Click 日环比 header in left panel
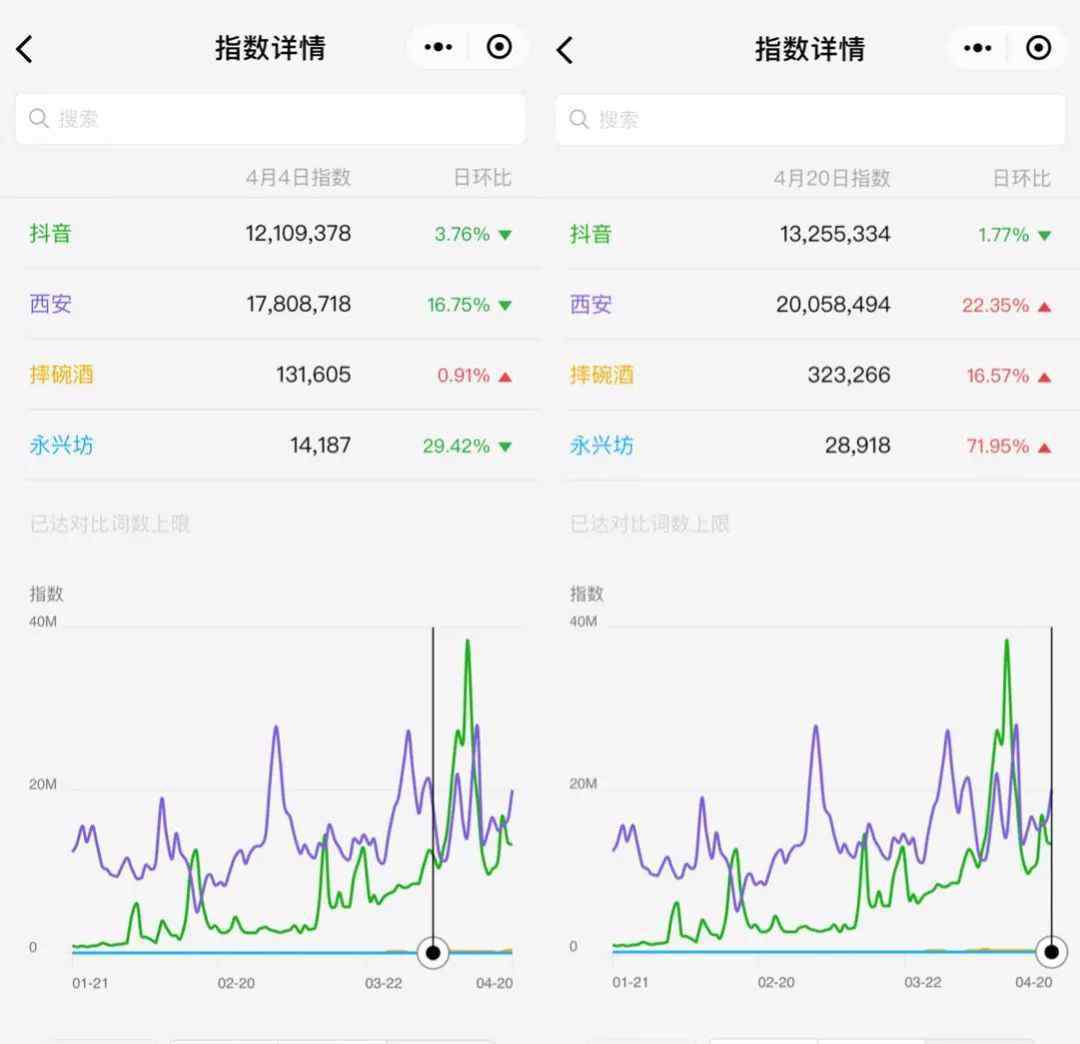 coord(482,178)
